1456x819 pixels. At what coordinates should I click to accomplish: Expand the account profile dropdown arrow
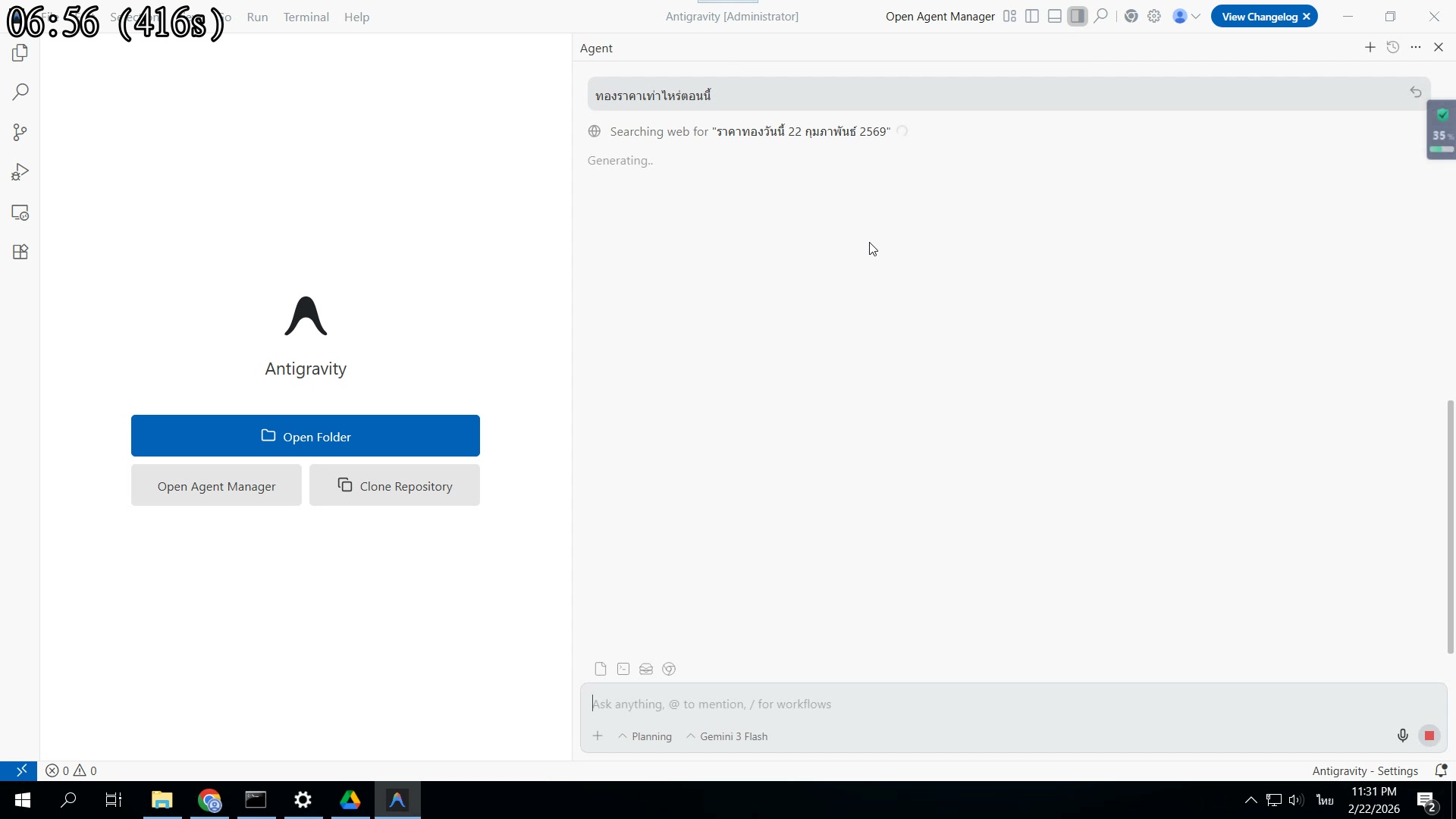[1196, 16]
